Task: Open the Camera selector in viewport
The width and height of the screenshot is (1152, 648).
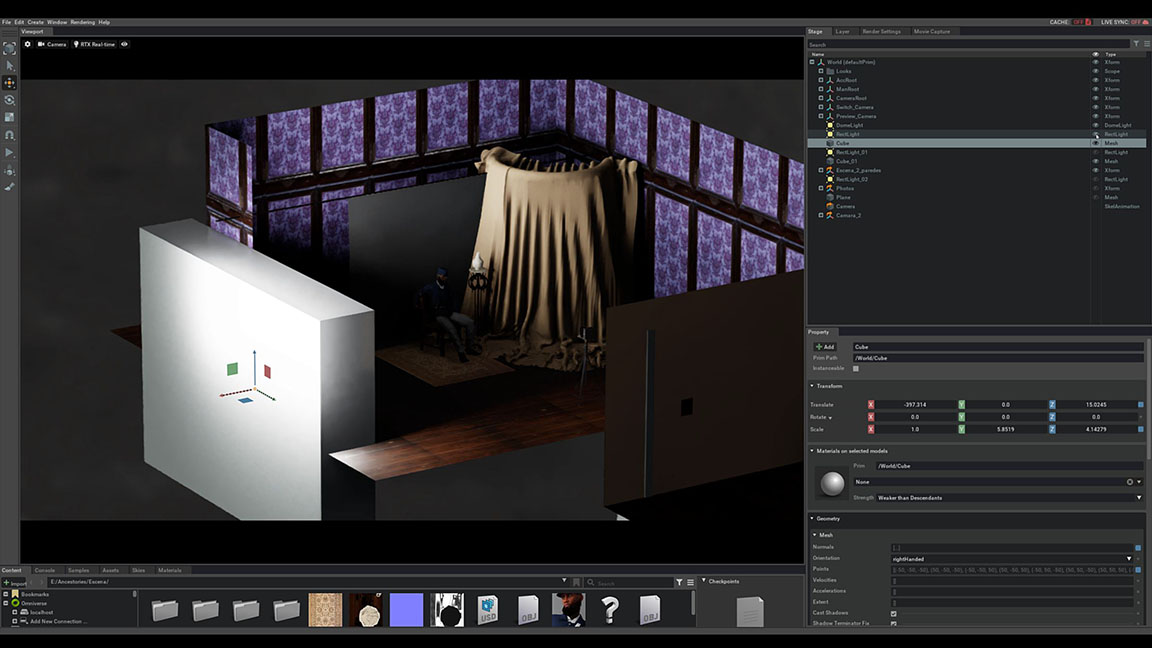Action: point(52,44)
